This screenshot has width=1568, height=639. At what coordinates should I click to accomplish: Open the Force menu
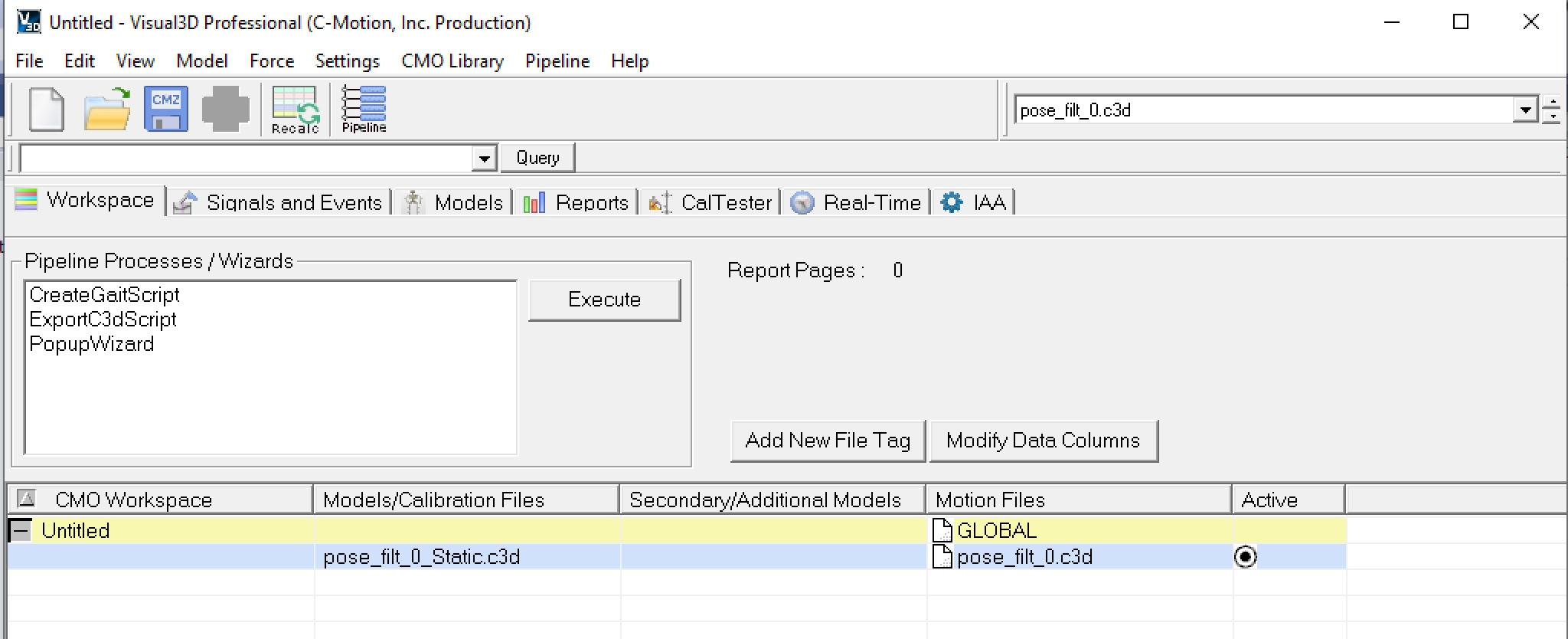[x=272, y=61]
